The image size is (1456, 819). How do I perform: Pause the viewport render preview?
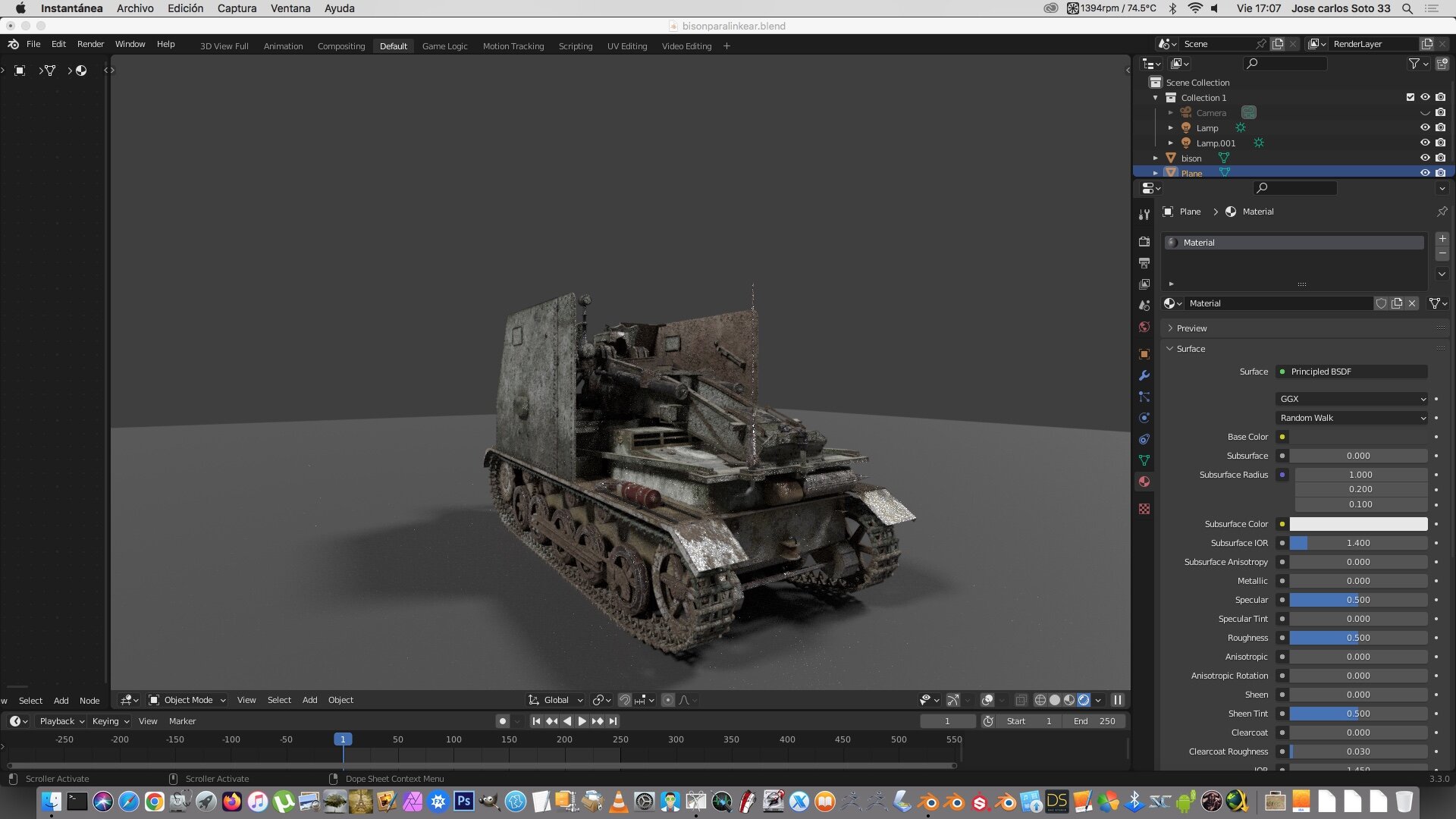point(1117,700)
